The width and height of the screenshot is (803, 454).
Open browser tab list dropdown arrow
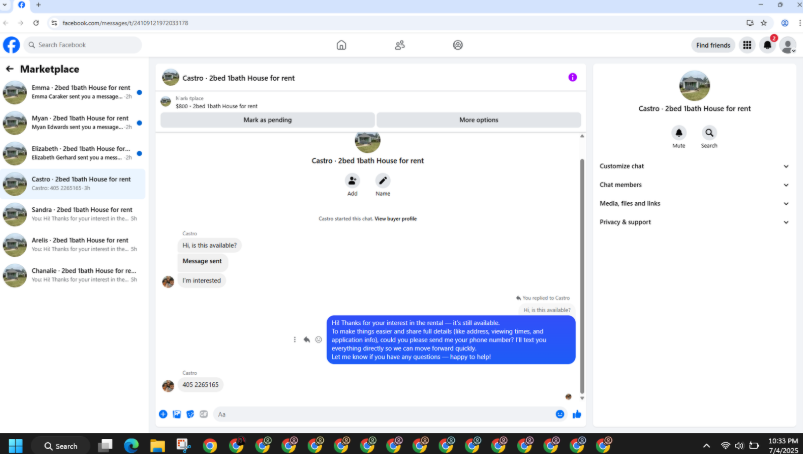point(5,5)
